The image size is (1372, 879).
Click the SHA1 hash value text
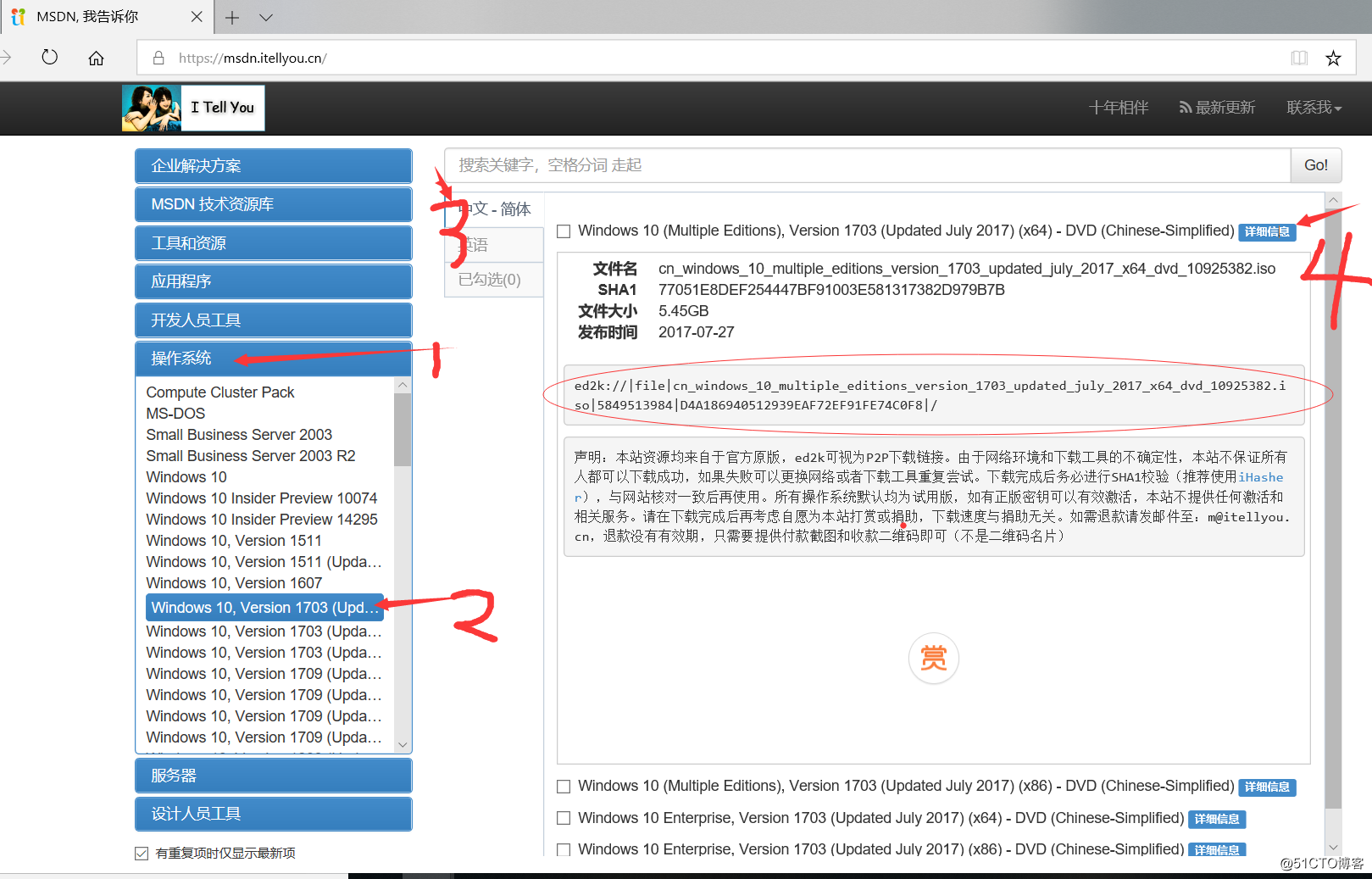pyautogui.click(x=831, y=290)
